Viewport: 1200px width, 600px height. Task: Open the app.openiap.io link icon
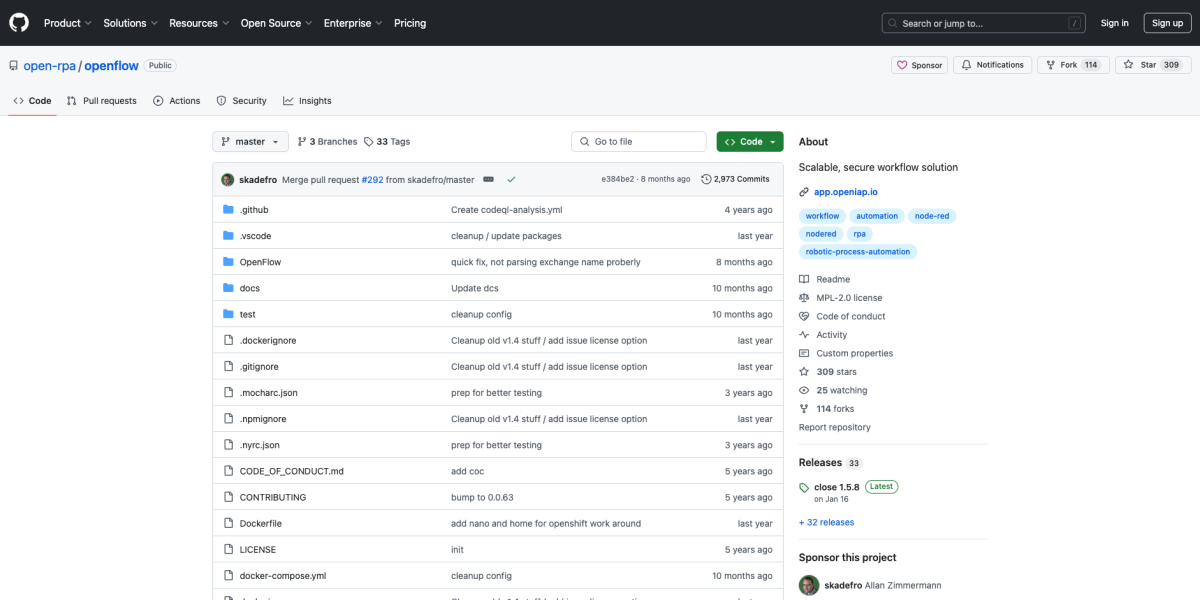click(x=804, y=192)
